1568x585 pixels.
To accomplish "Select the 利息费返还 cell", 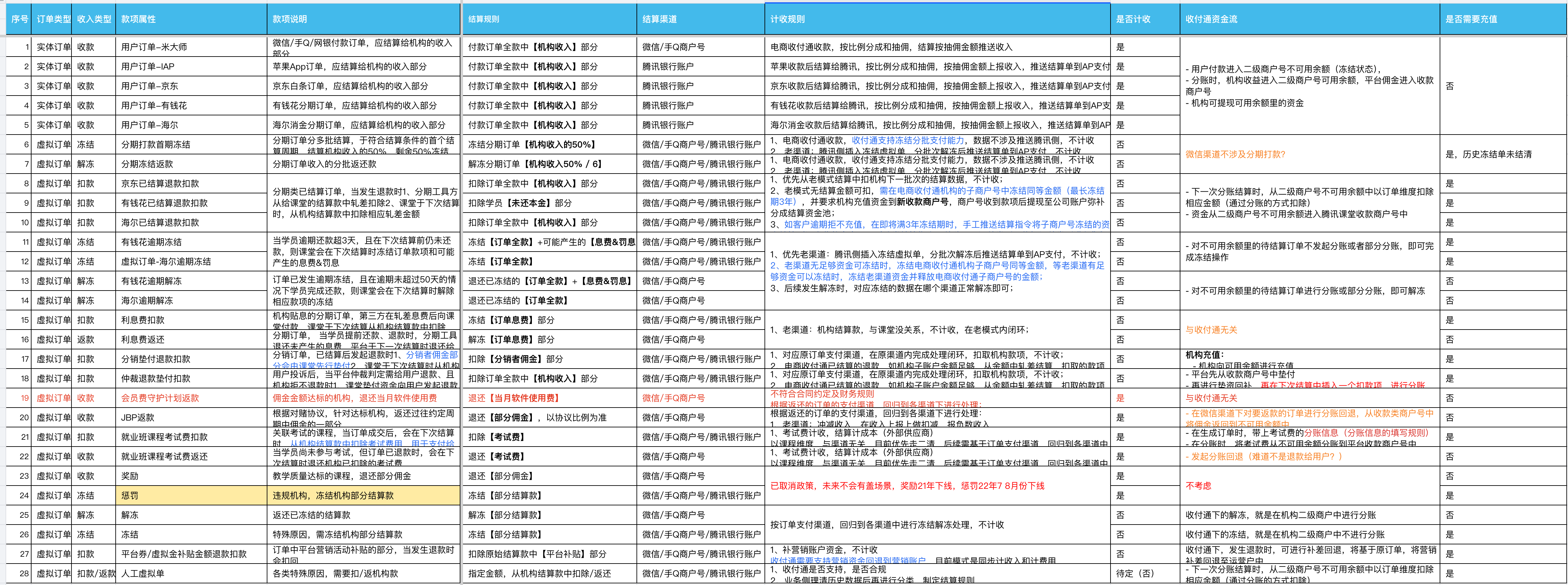I will pyautogui.click(x=191, y=339).
